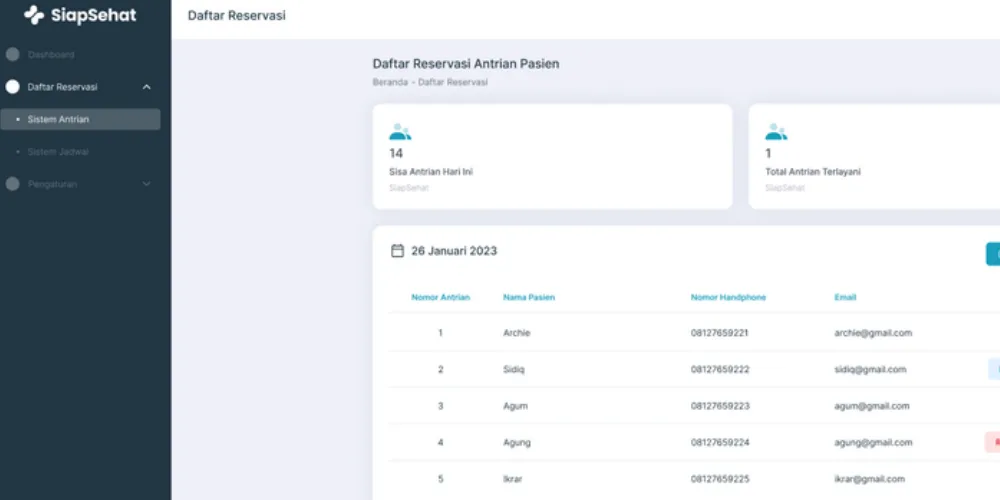Click the calendar icon beside 26 Januari 2023
This screenshot has height=500, width=1000.
click(x=397, y=251)
